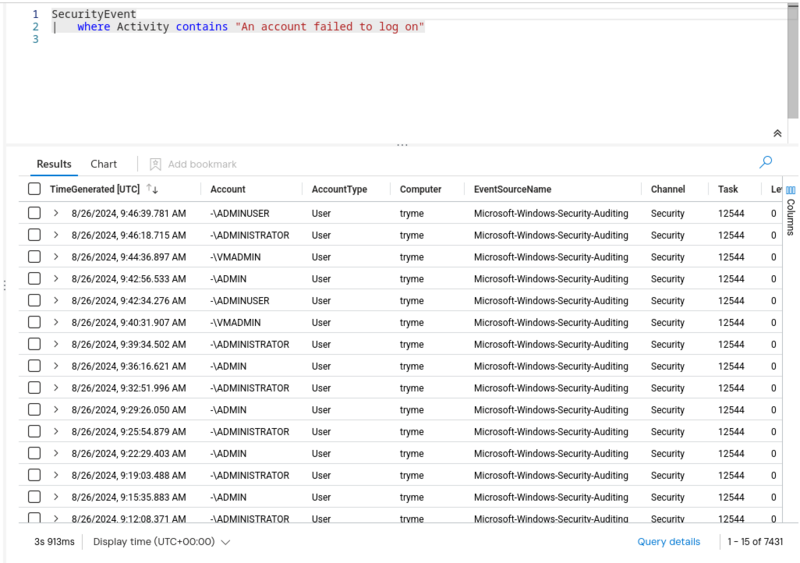Switch to the Results tab
Image resolution: width=800 pixels, height=563 pixels.
point(54,164)
